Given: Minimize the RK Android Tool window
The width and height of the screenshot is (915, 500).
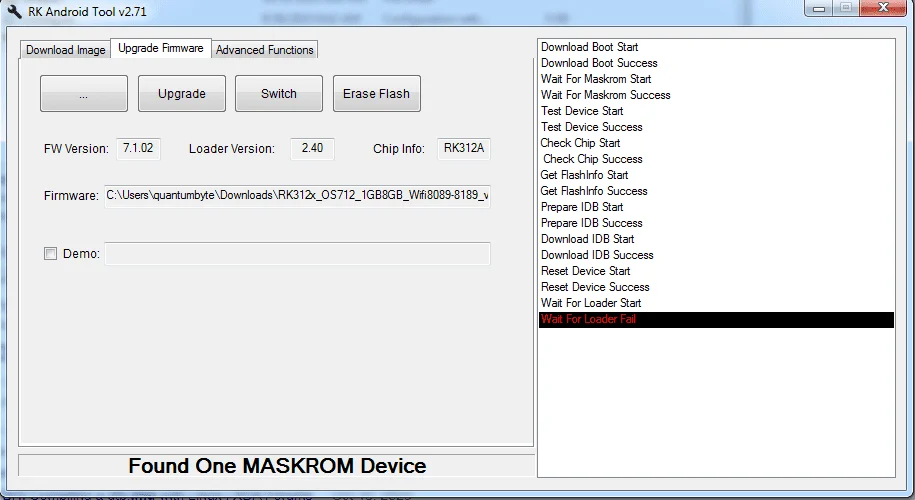Looking at the screenshot, I should 819,8.
